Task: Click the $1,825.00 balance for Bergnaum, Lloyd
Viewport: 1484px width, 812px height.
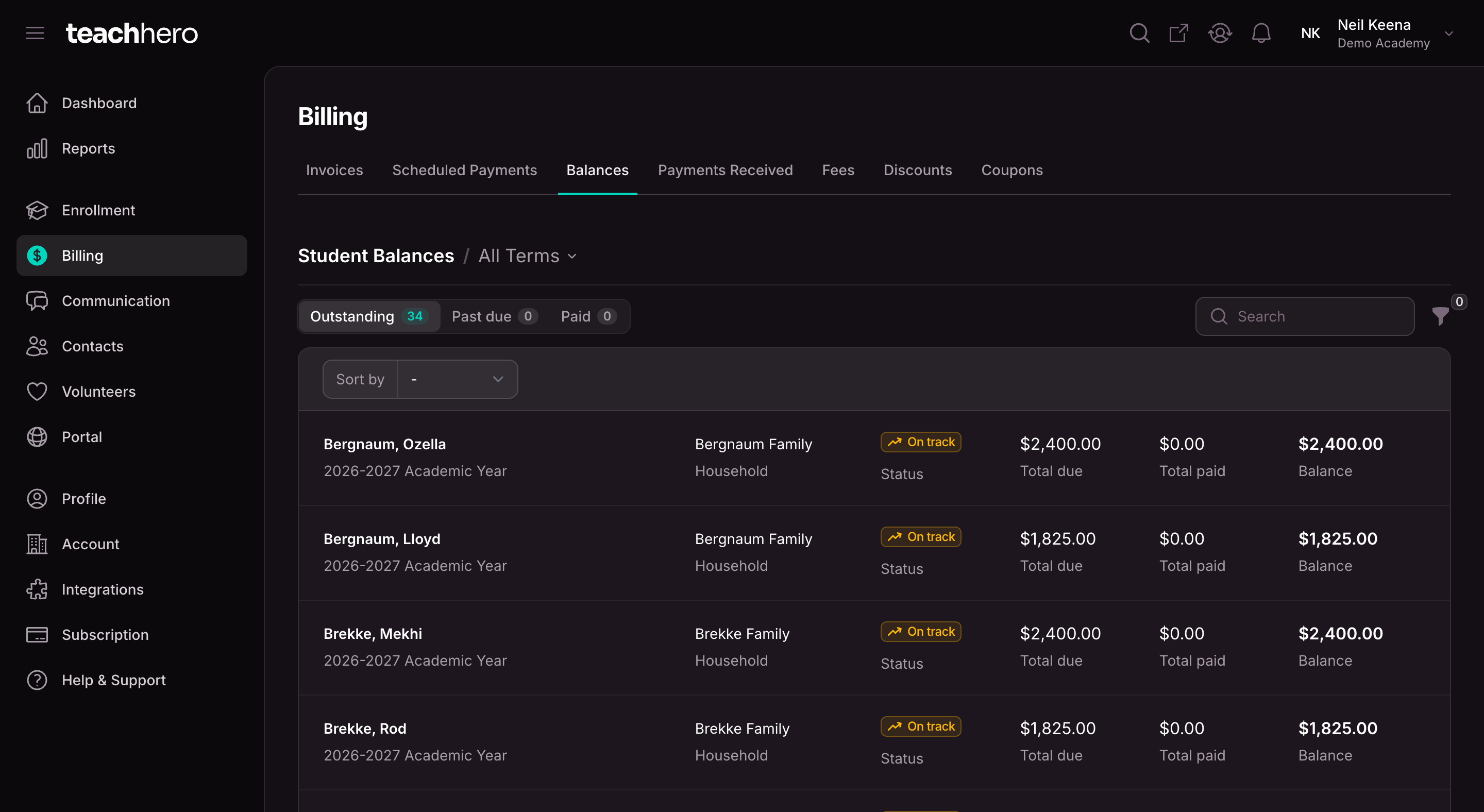Action: [x=1338, y=539]
